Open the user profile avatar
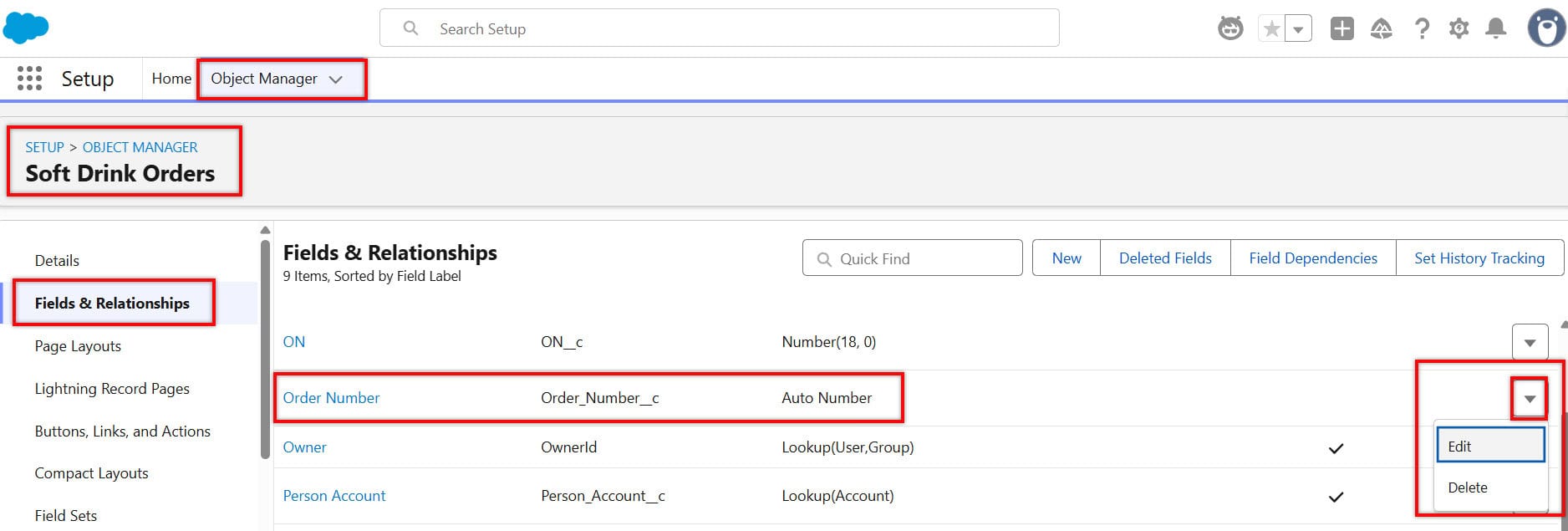Image resolution: width=1568 pixels, height=531 pixels. [1546, 28]
